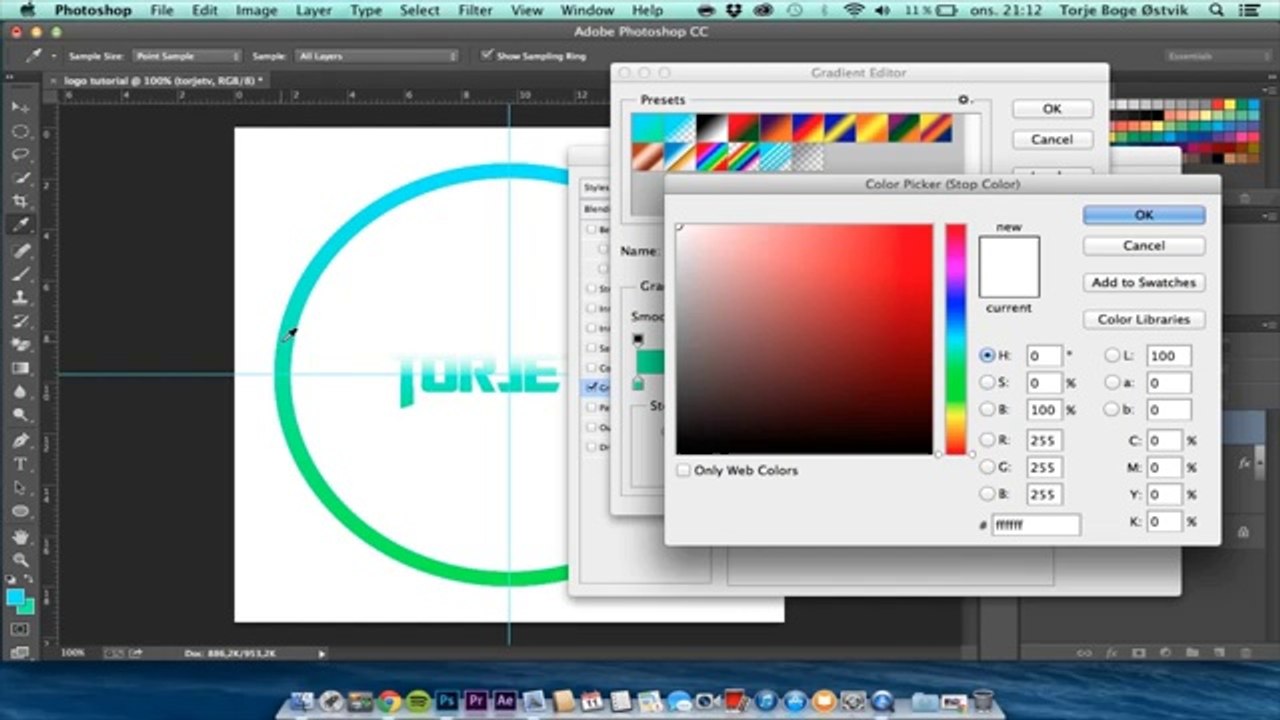This screenshot has width=1280, height=720.
Task: Select the Lab b radio button
Action: (x=1112, y=409)
